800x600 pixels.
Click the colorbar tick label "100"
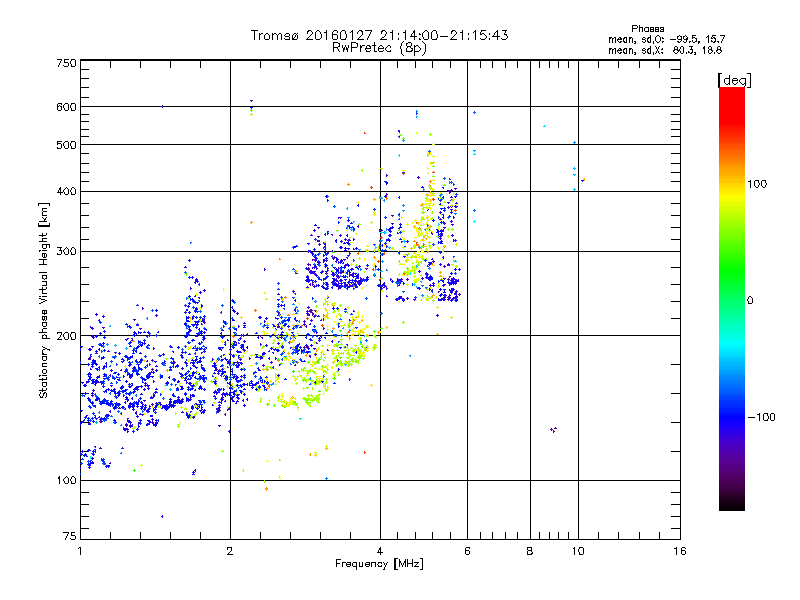coord(757,184)
